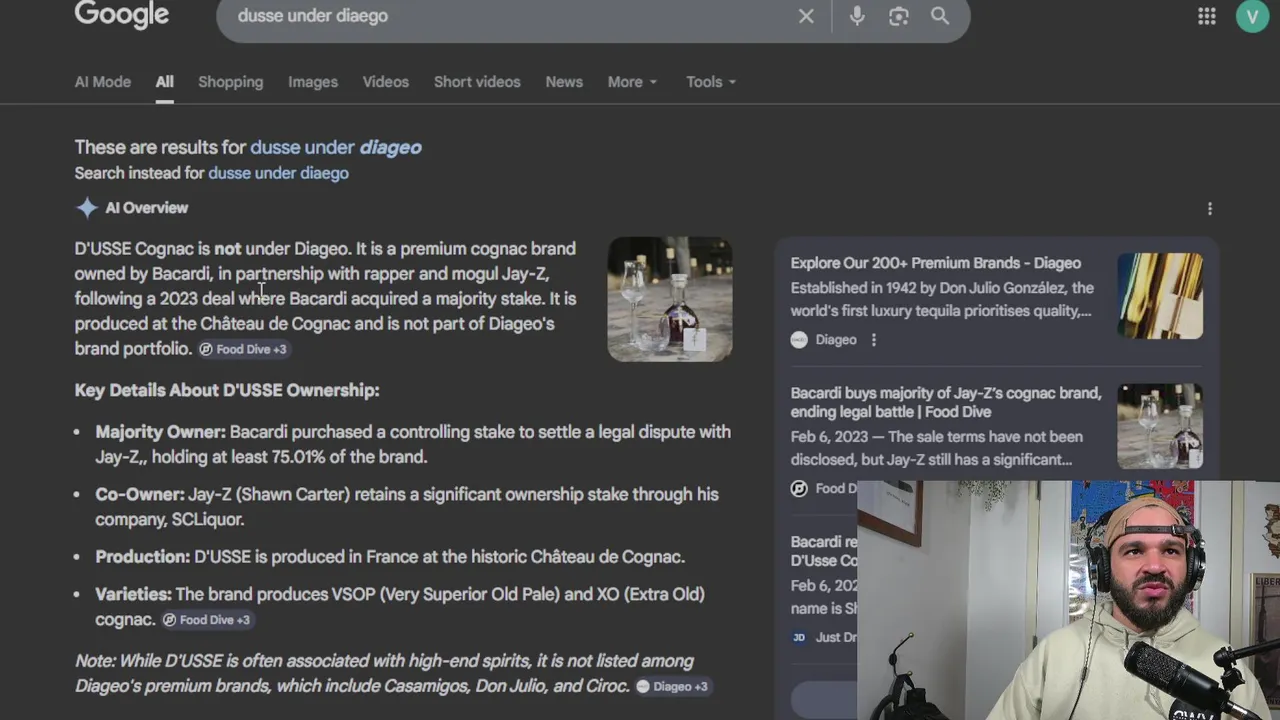Open the Diageo +3 source chip
1280x720 pixels.
(672, 687)
